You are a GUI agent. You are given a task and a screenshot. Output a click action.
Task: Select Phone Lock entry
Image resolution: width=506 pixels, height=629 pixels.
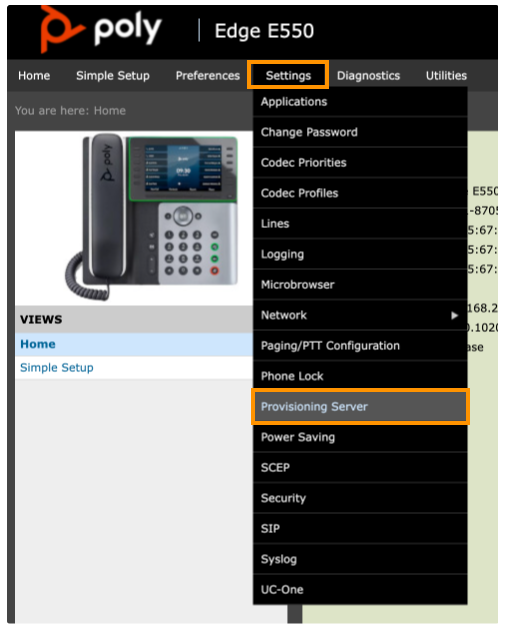[x=360, y=376]
